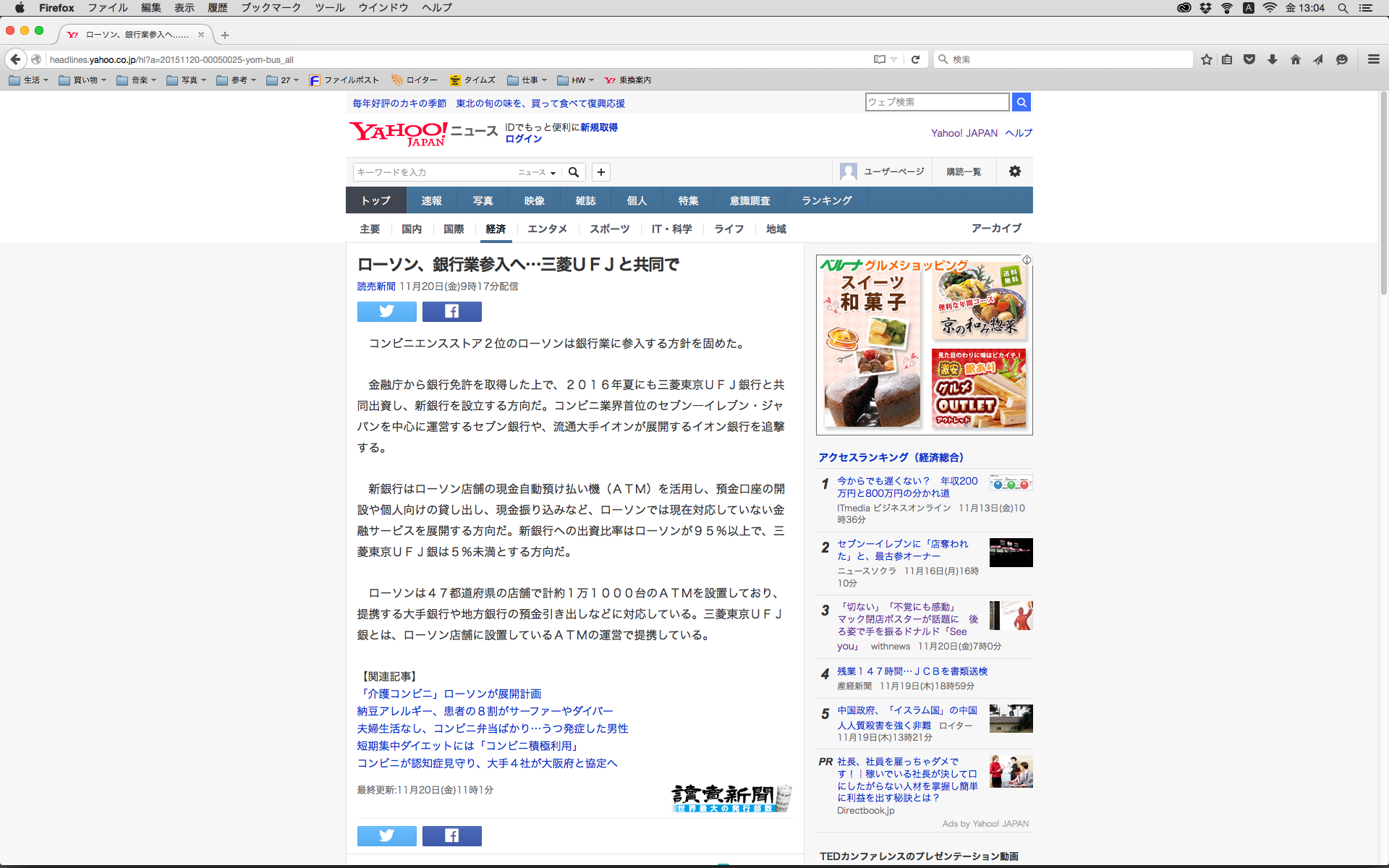Share article with top Twitter button
The image size is (1389, 868).
(386, 311)
